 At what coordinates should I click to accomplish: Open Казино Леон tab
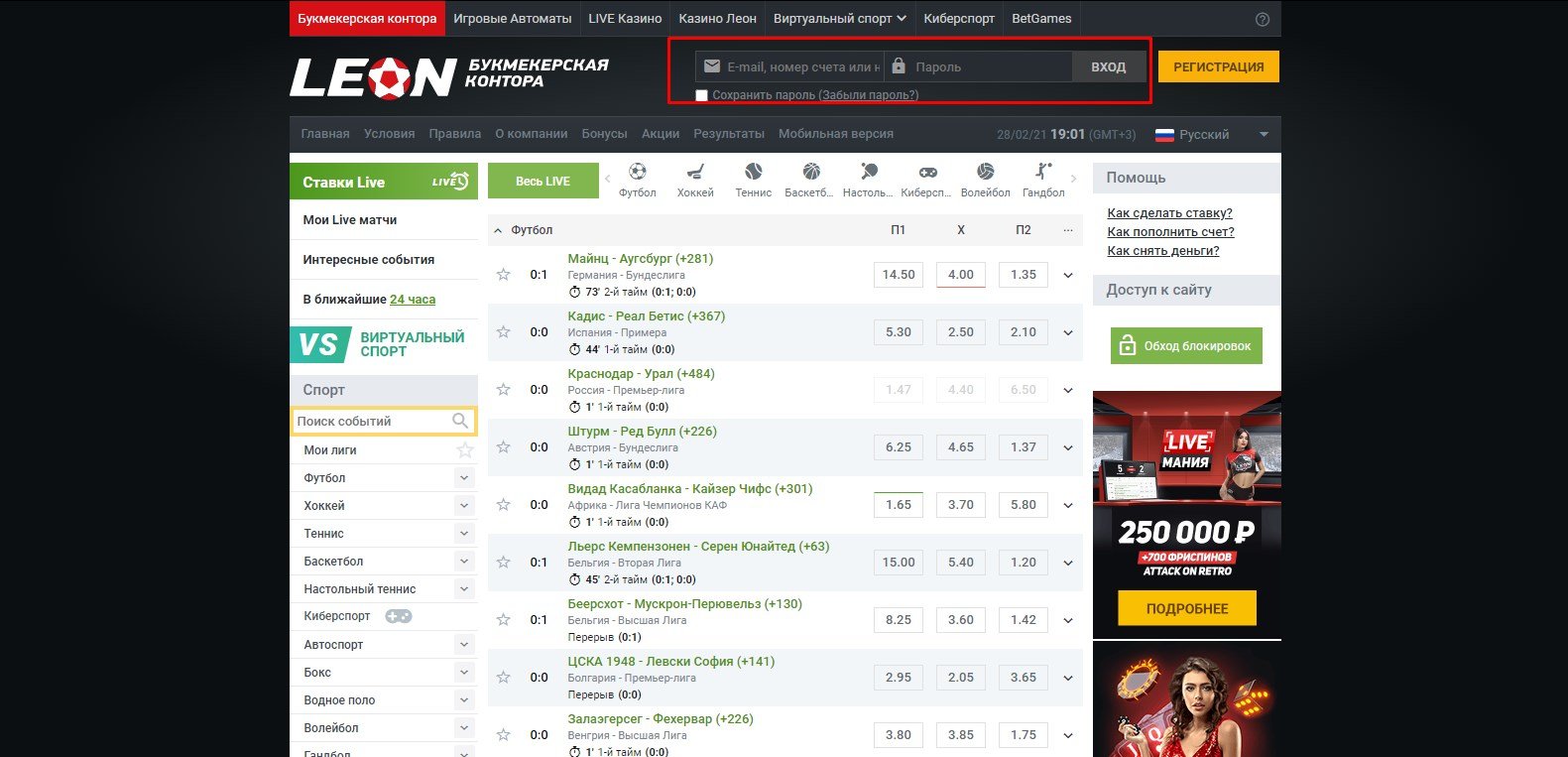click(717, 18)
